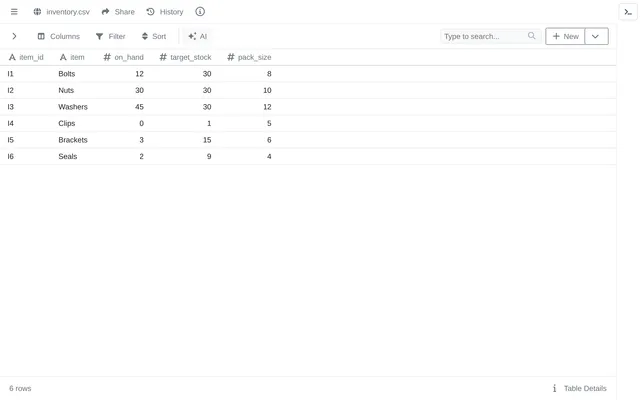Screen dimensions: 640x400
Task: Select the item_id column header
Action: point(26,57)
